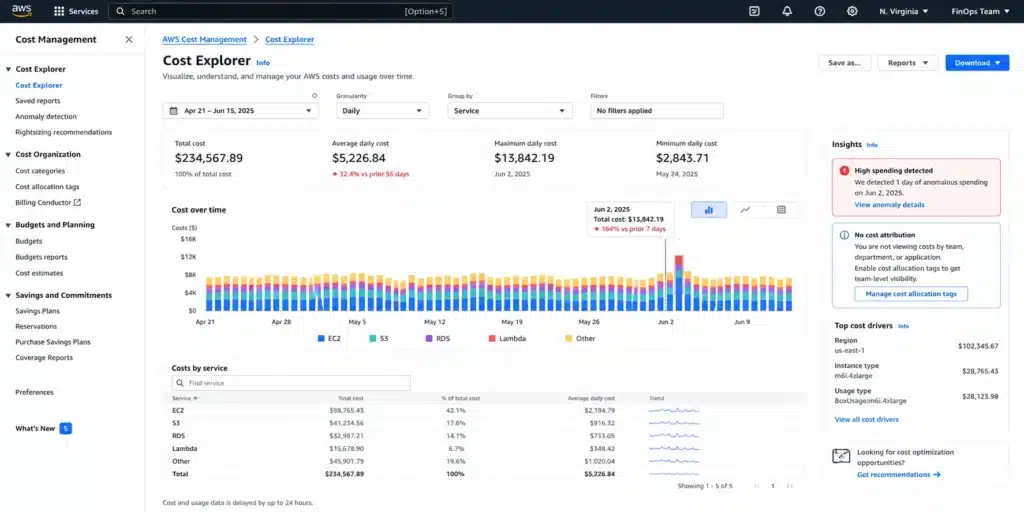Screen dimensions: 1024x512
Task: Open Budgets in sidebar
Action: (29, 241)
